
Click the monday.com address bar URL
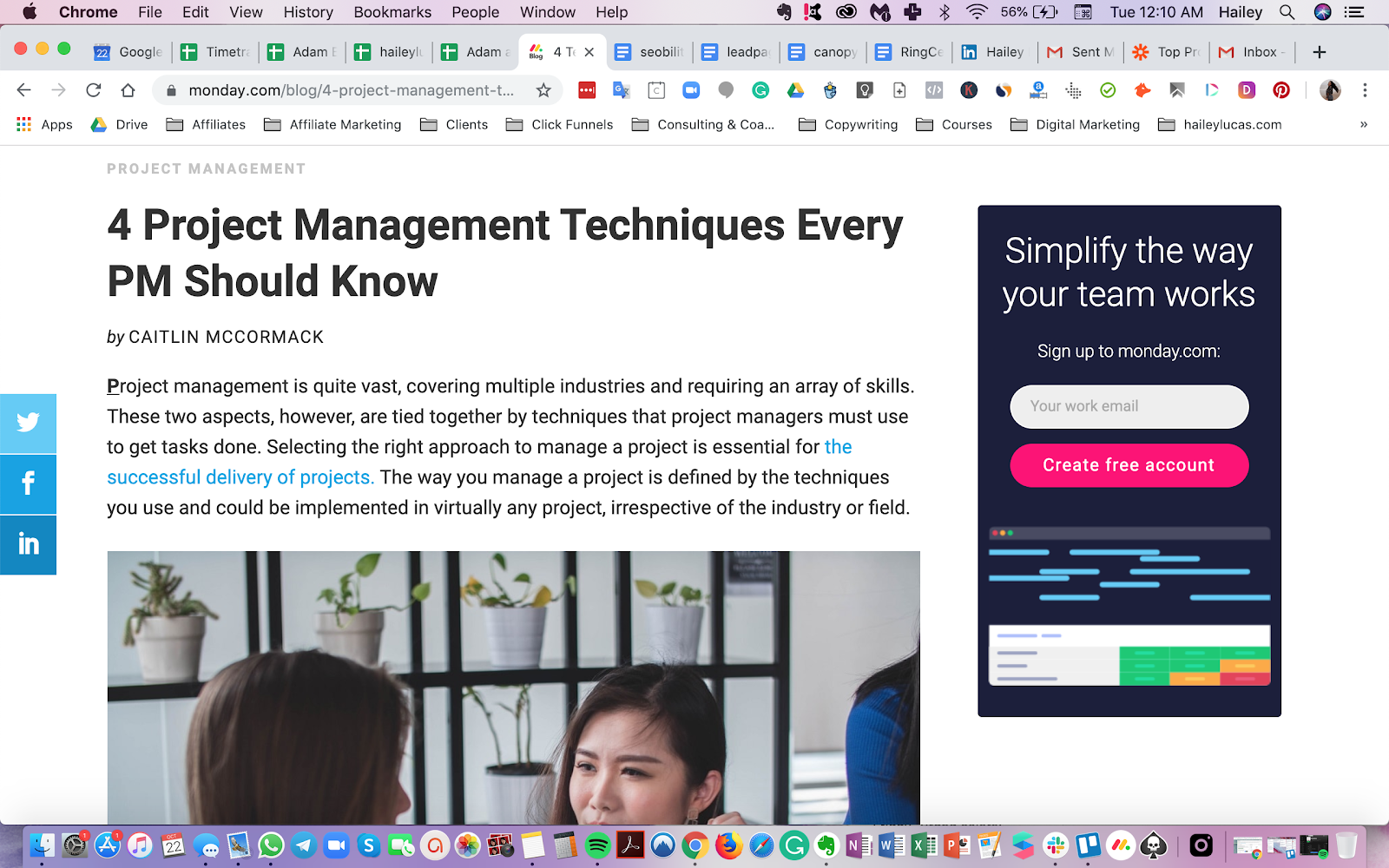coord(351,90)
